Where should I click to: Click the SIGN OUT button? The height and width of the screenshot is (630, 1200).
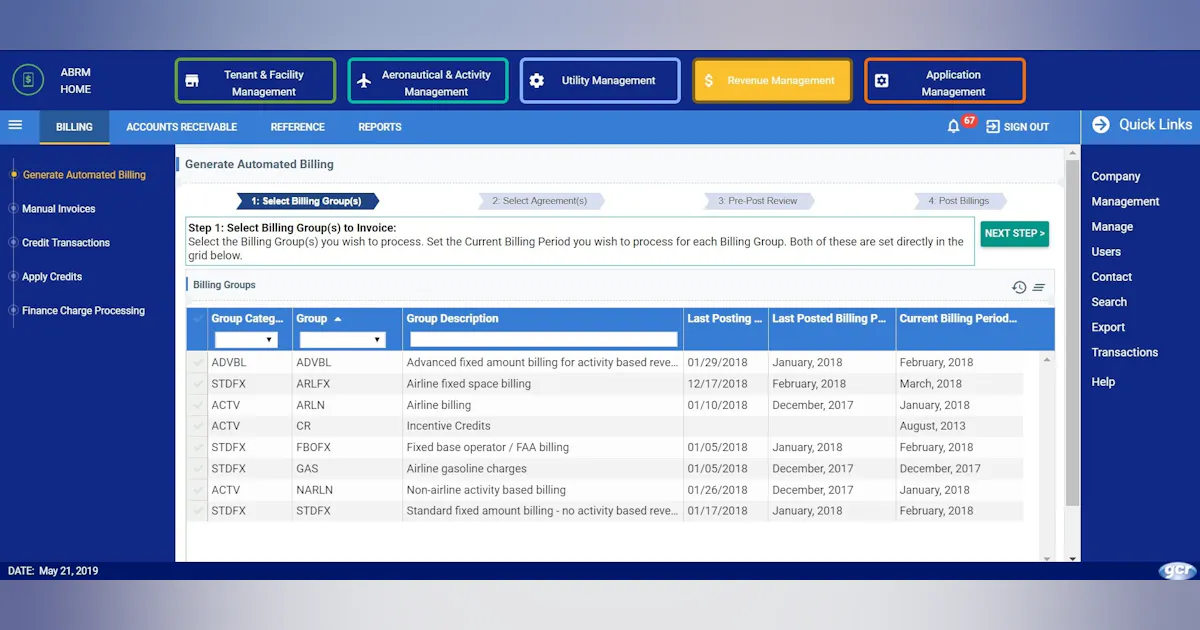click(1018, 127)
